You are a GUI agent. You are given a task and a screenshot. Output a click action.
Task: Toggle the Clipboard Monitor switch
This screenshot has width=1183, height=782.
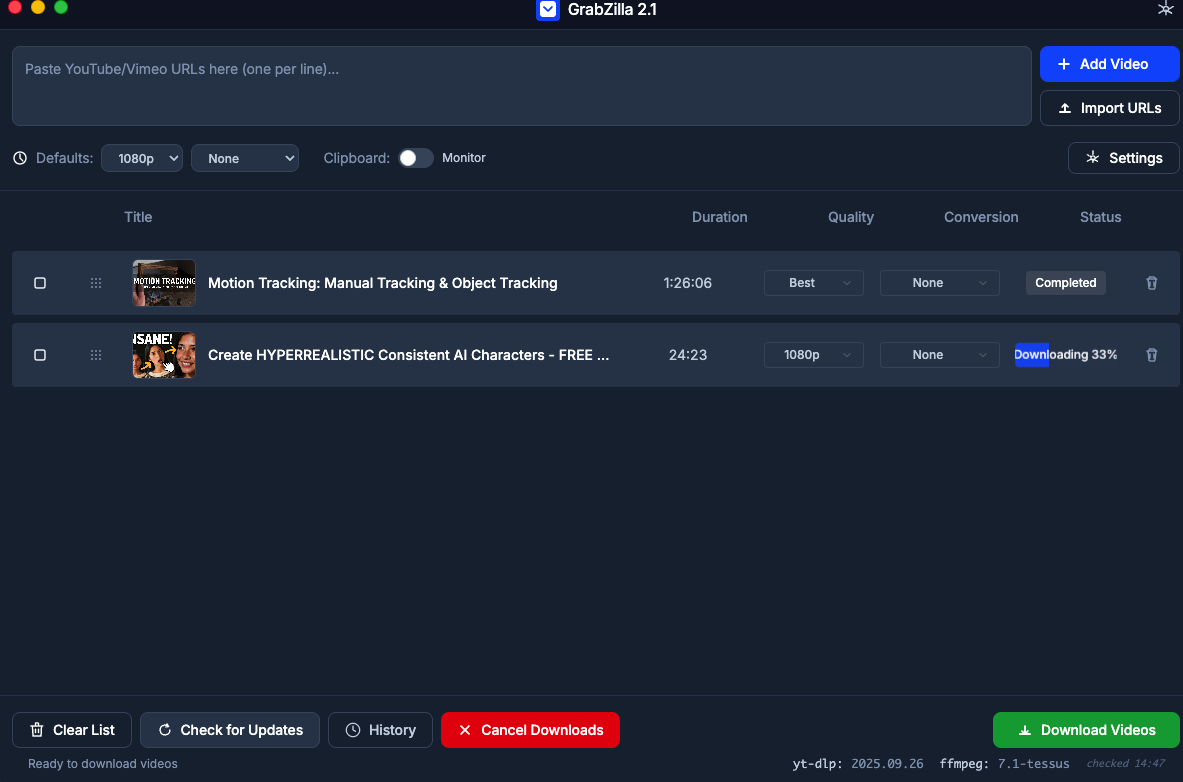pyautogui.click(x=416, y=158)
